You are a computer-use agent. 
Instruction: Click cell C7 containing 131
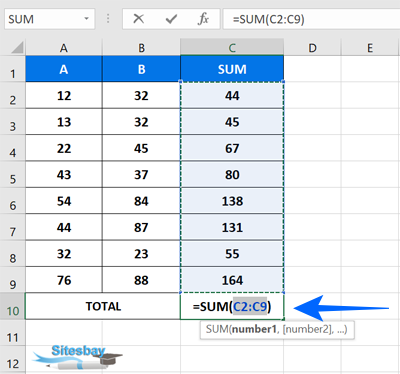232,227
